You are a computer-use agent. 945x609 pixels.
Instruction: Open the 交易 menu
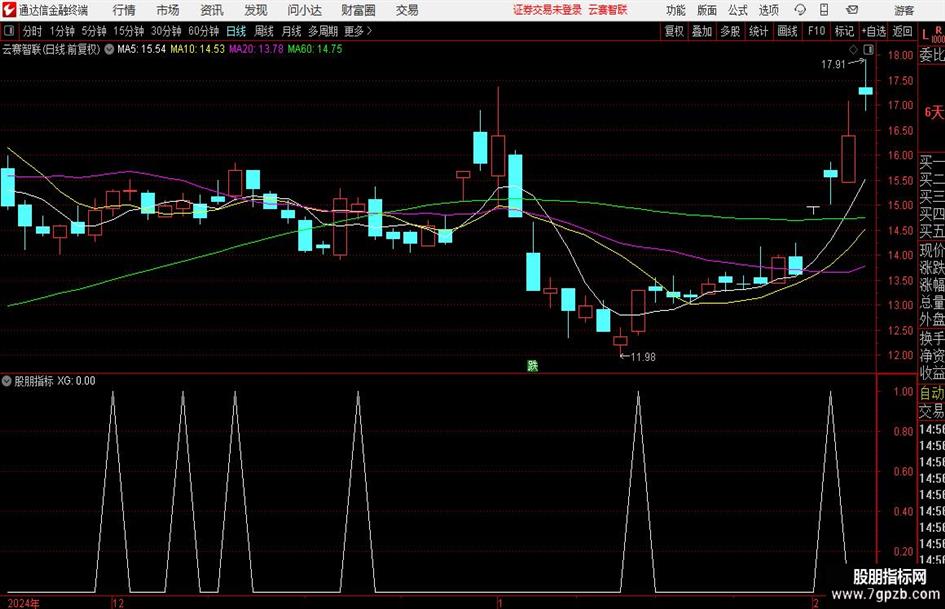(x=407, y=10)
